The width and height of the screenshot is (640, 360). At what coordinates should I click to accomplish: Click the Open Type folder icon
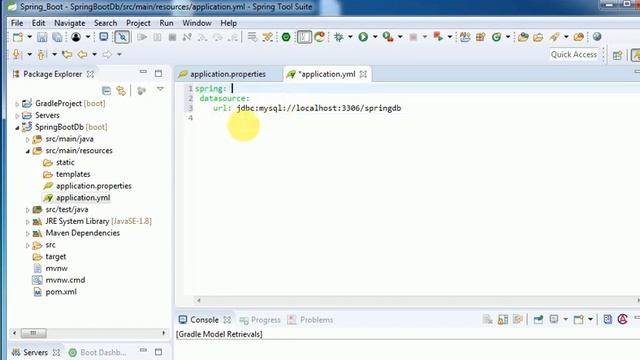click(x=523, y=37)
